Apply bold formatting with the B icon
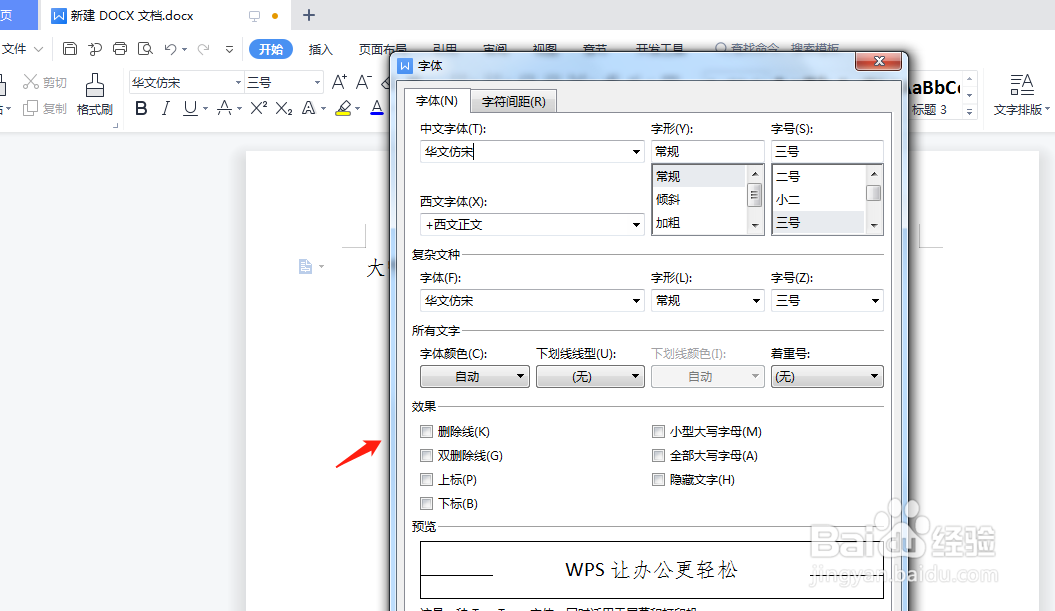 141,108
